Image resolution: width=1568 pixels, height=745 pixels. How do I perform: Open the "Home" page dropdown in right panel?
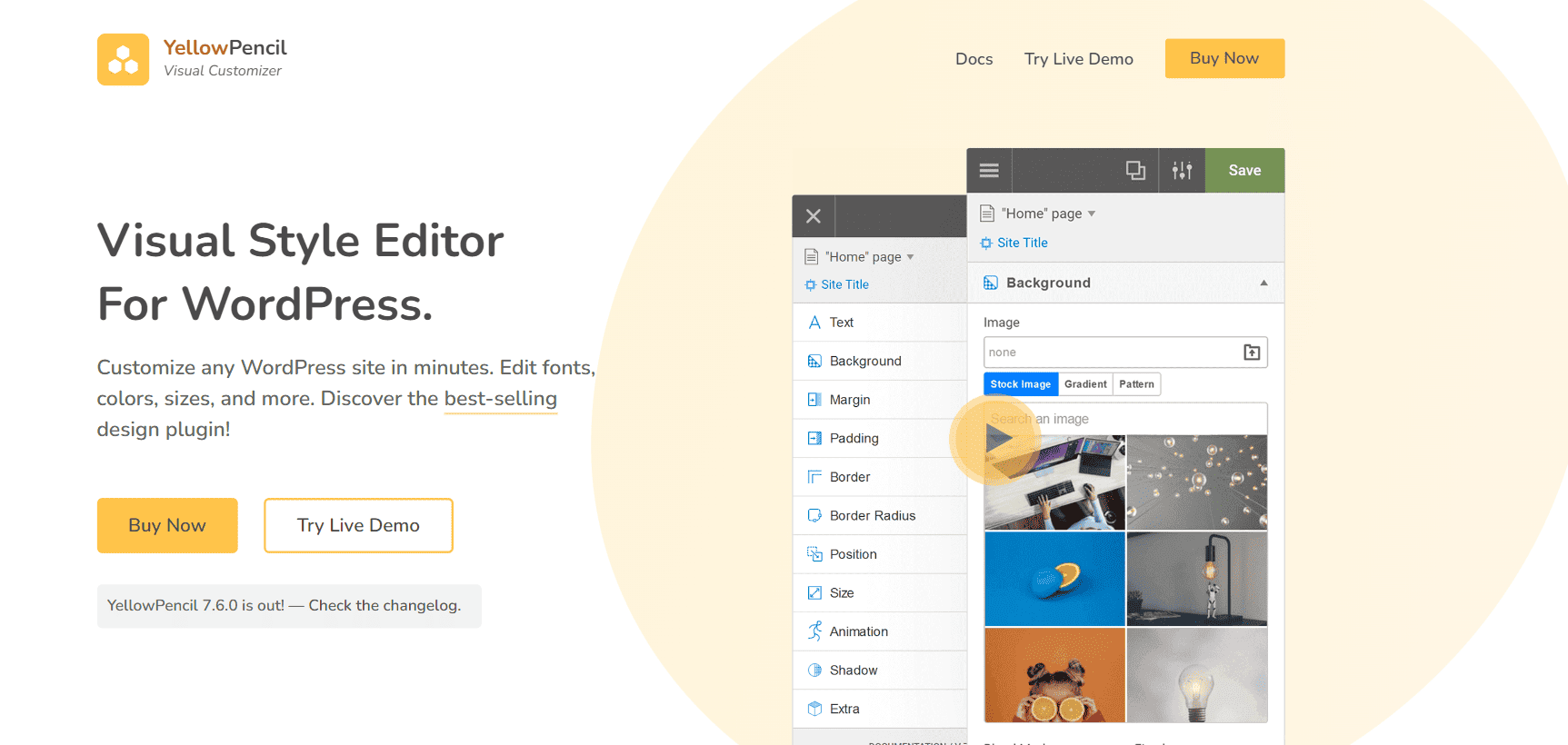(1092, 214)
